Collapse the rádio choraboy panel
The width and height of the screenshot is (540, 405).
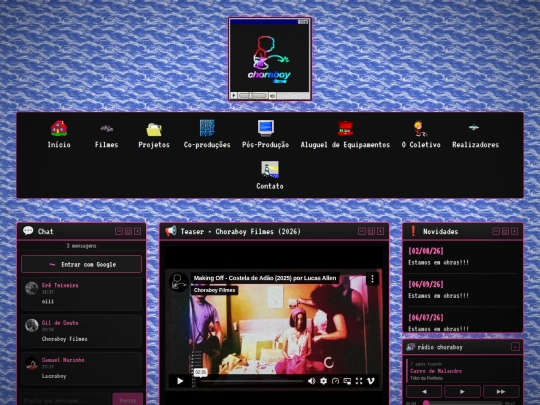(x=515, y=347)
